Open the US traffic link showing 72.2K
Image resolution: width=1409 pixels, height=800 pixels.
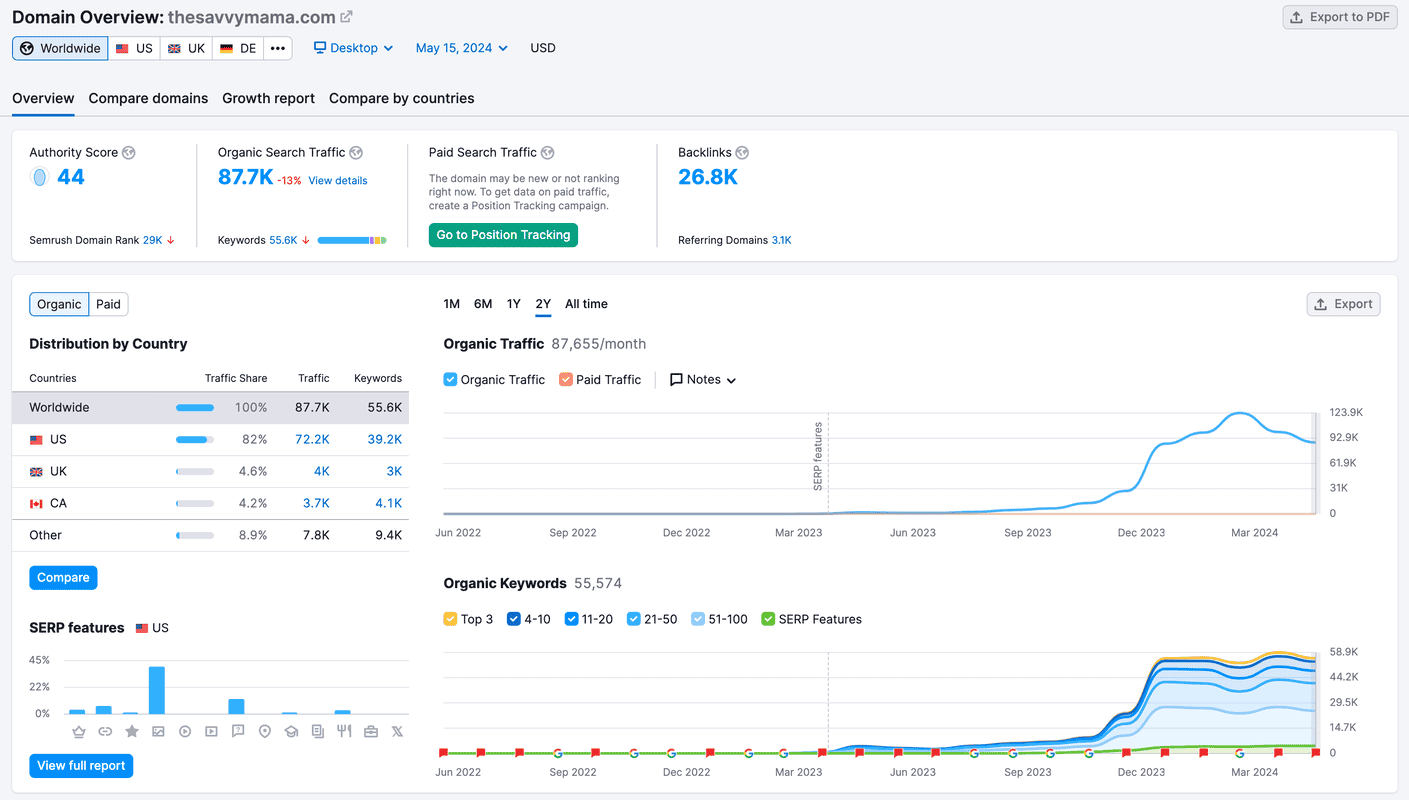click(315, 439)
